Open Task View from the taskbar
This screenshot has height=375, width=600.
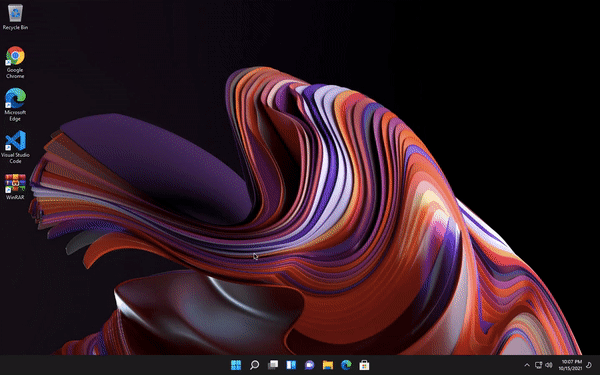pyautogui.click(x=273, y=365)
